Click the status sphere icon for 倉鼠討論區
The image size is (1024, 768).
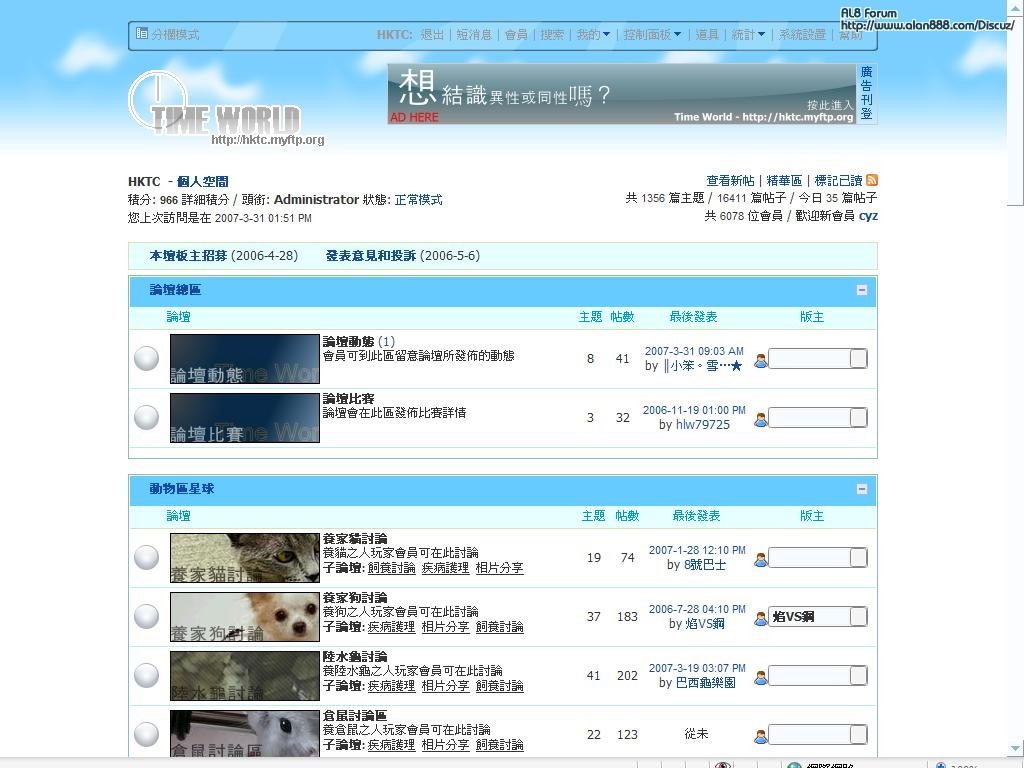(x=146, y=733)
